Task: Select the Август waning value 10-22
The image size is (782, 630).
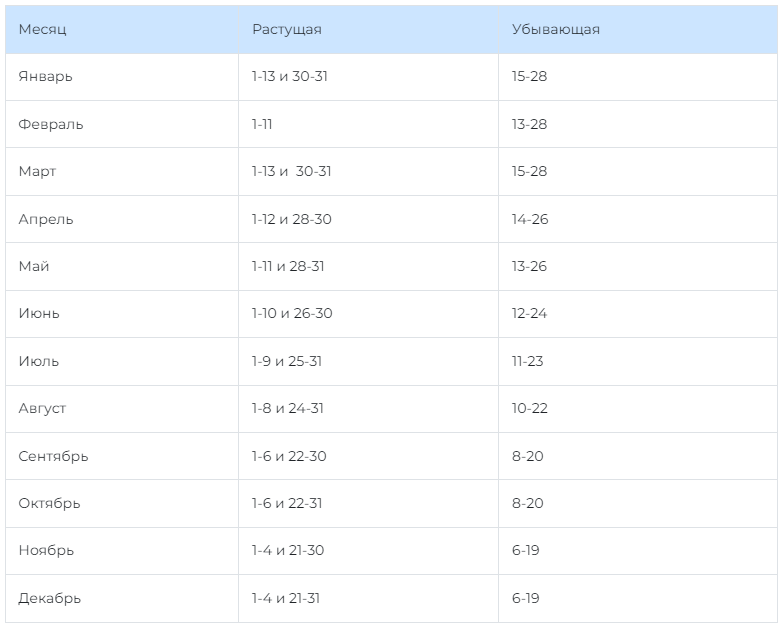Action: point(530,408)
